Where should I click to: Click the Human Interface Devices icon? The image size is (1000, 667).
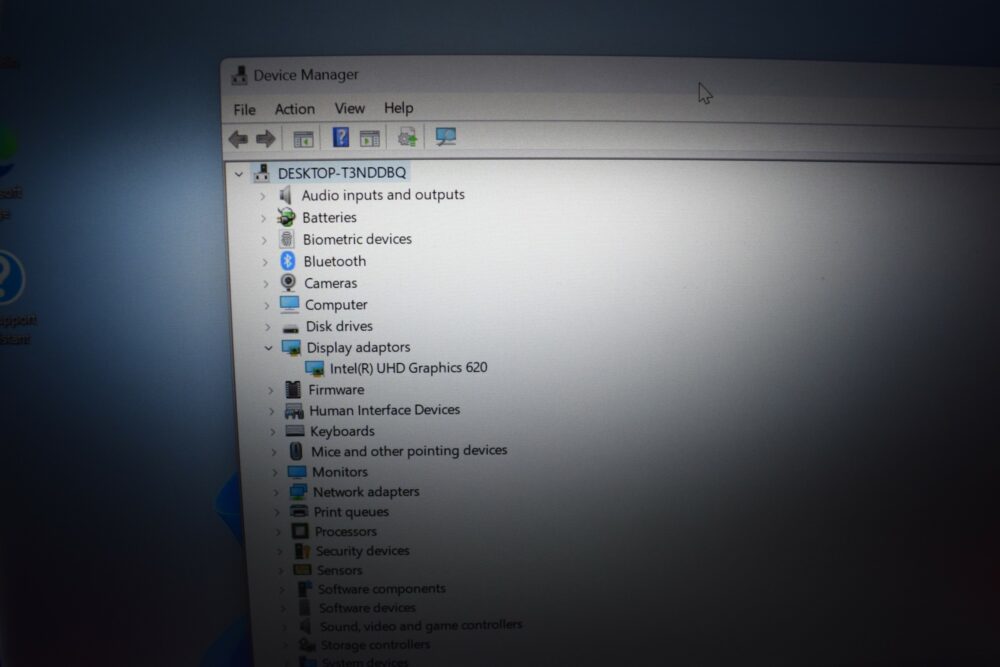pyautogui.click(x=294, y=410)
